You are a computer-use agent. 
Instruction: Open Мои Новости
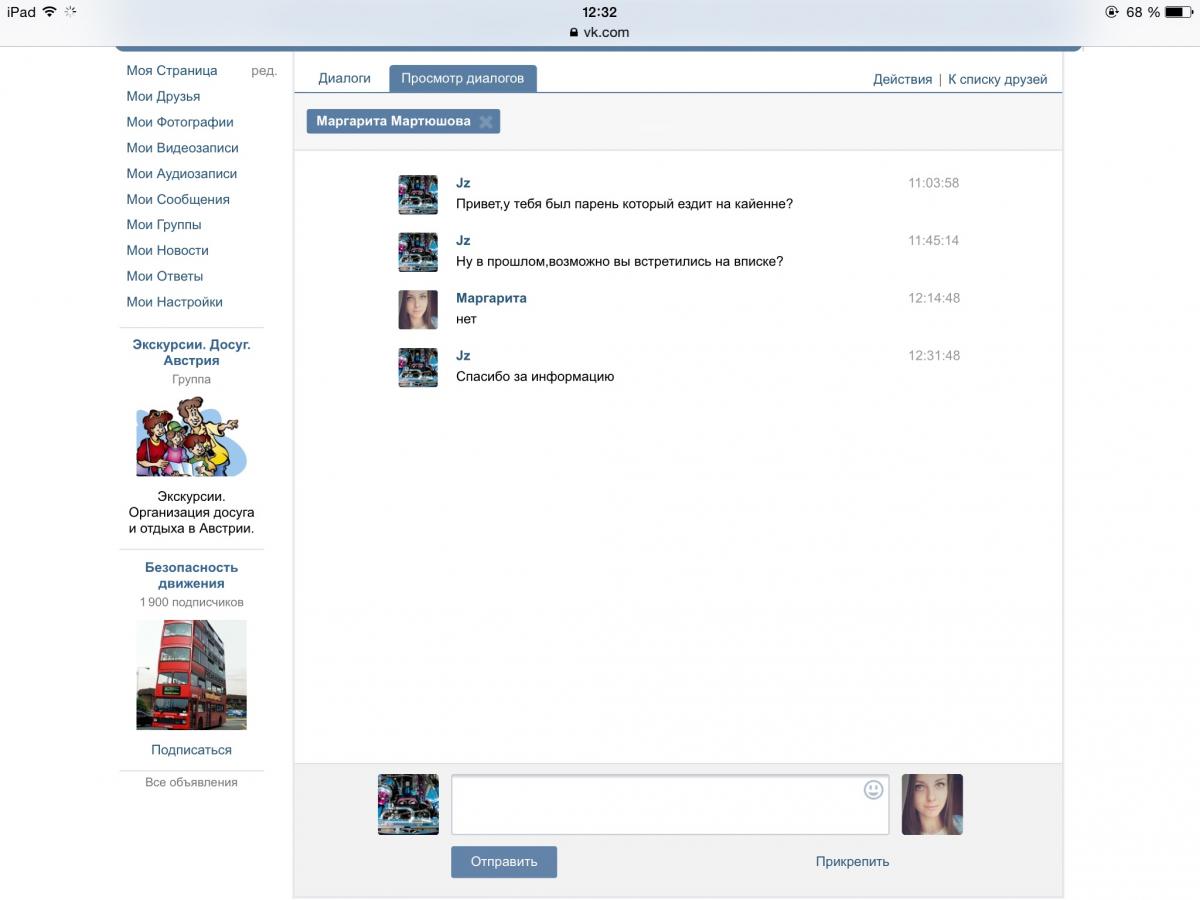pos(168,250)
